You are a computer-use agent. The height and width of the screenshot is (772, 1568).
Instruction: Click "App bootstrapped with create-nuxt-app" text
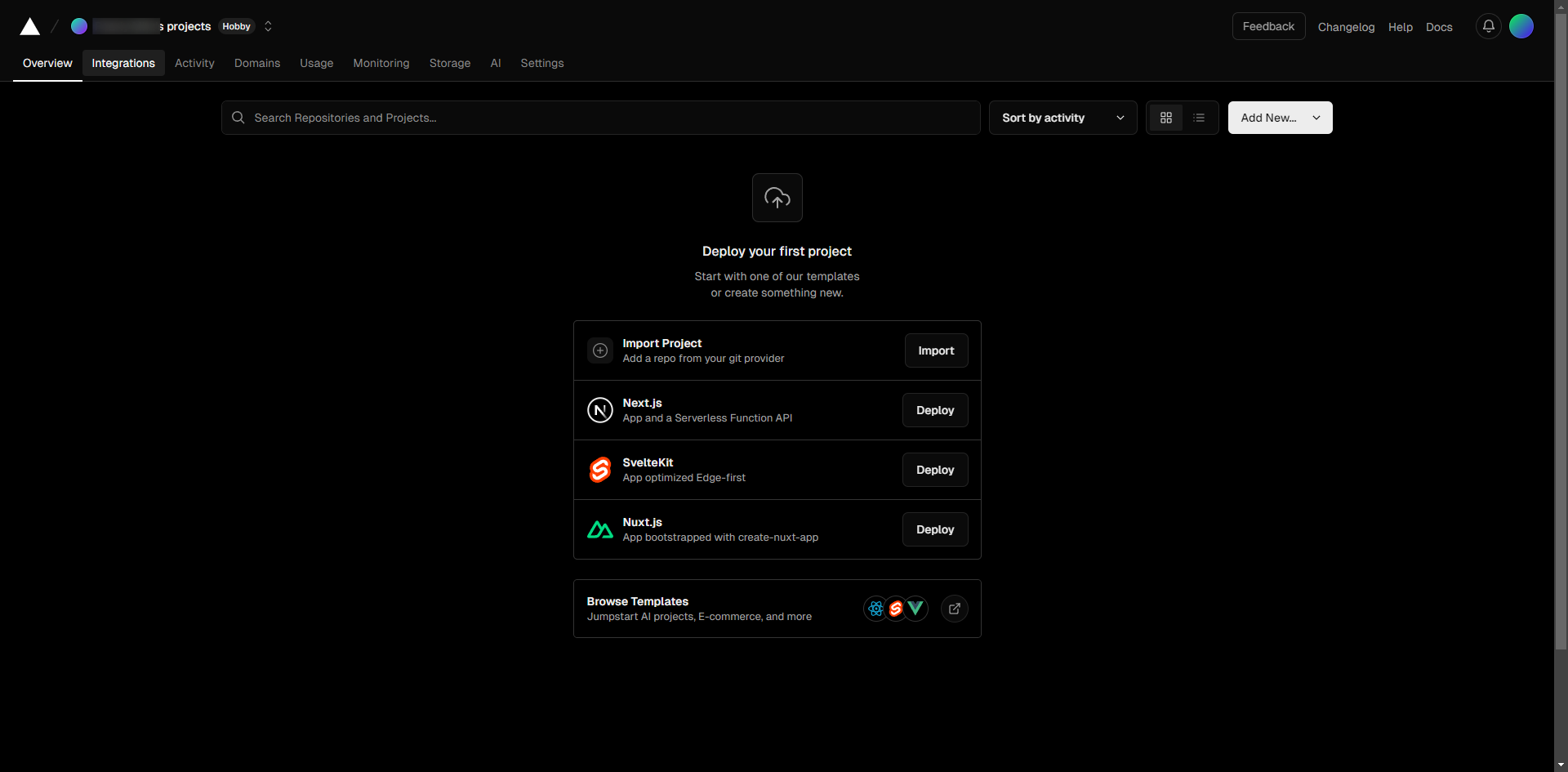pyautogui.click(x=720, y=538)
